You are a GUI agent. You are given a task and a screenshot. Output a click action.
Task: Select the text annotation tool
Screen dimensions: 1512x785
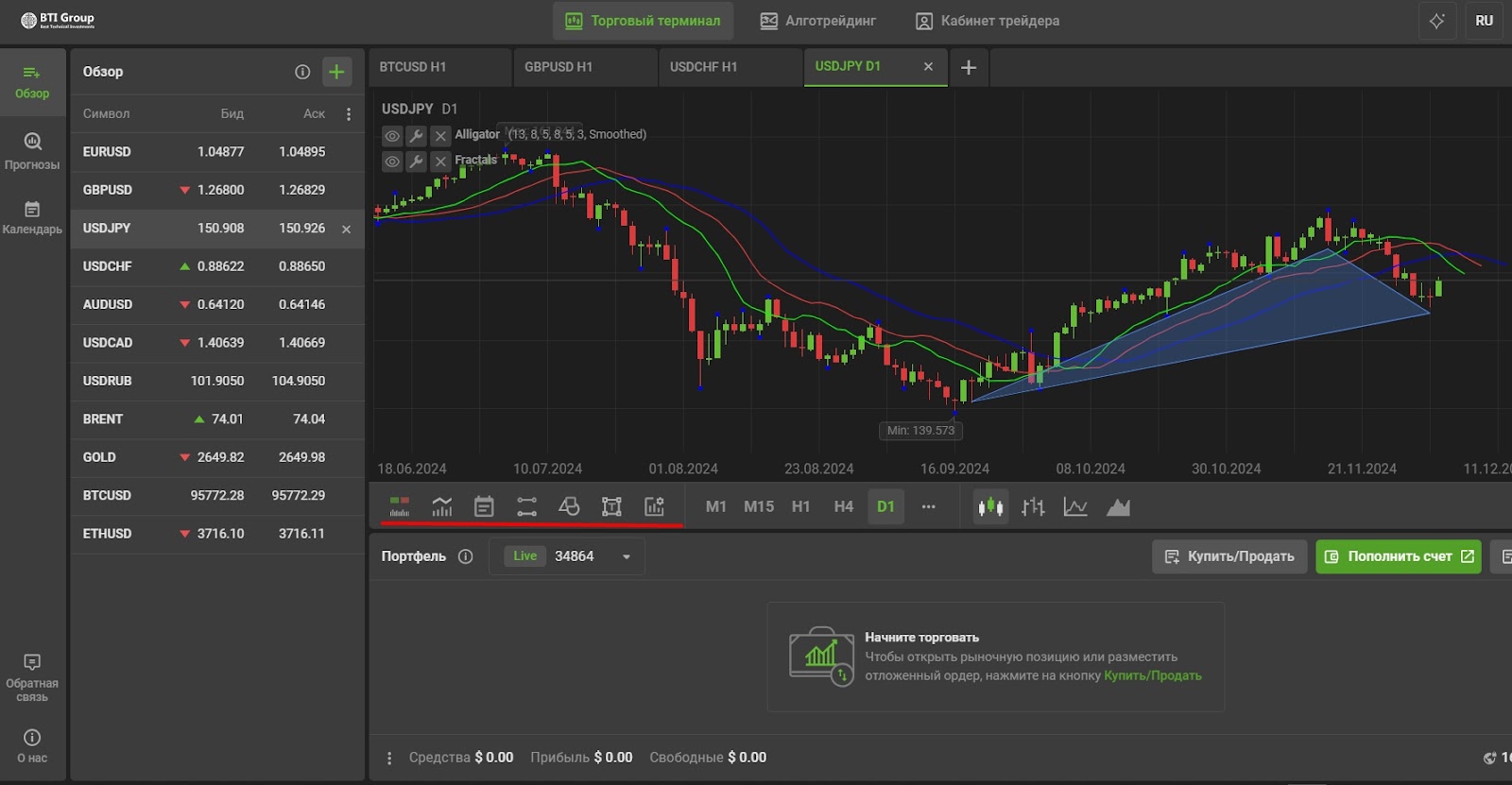coord(611,507)
